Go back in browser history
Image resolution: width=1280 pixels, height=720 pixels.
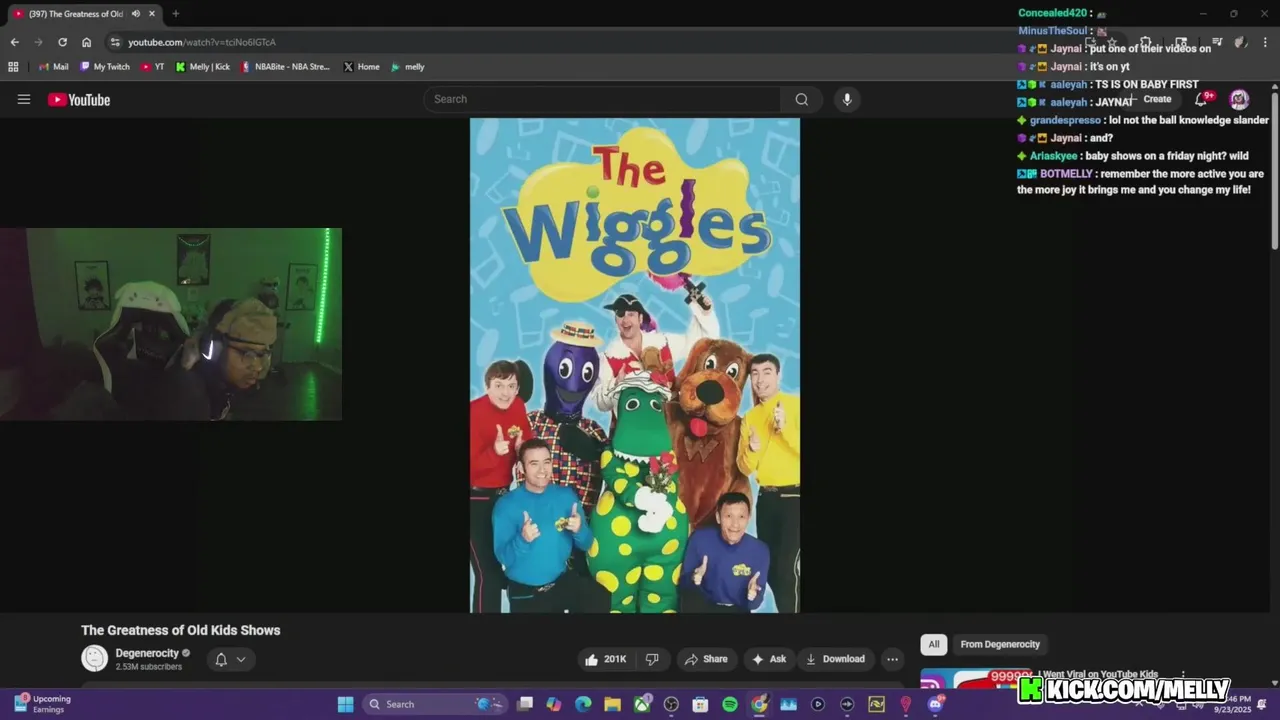14,42
